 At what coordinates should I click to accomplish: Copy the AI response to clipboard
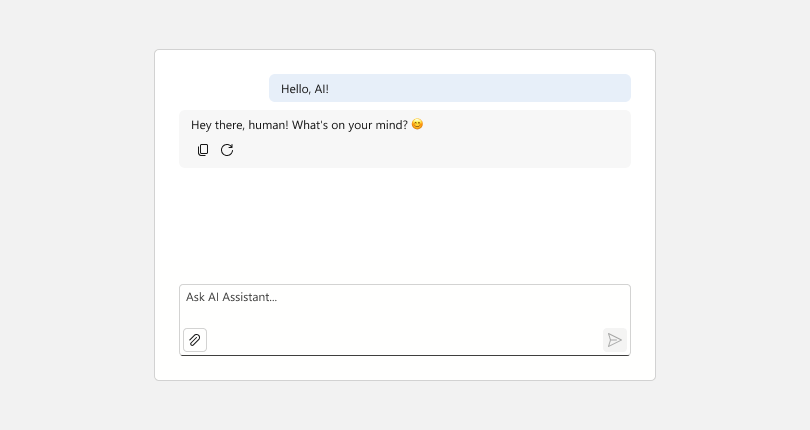tap(203, 150)
